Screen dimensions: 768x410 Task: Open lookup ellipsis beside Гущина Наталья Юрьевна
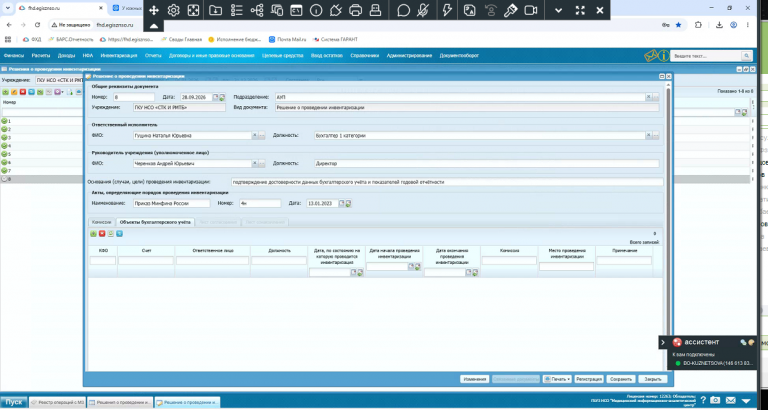[262, 136]
